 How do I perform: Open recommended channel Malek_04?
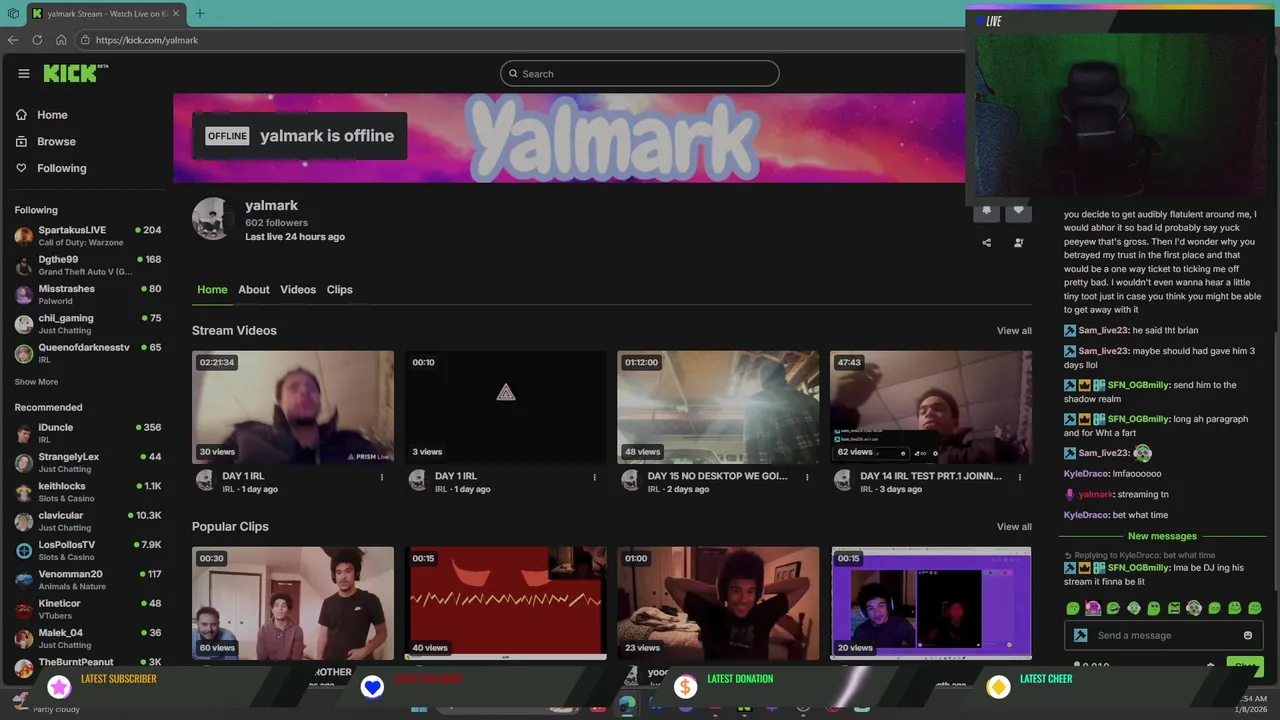pos(88,638)
